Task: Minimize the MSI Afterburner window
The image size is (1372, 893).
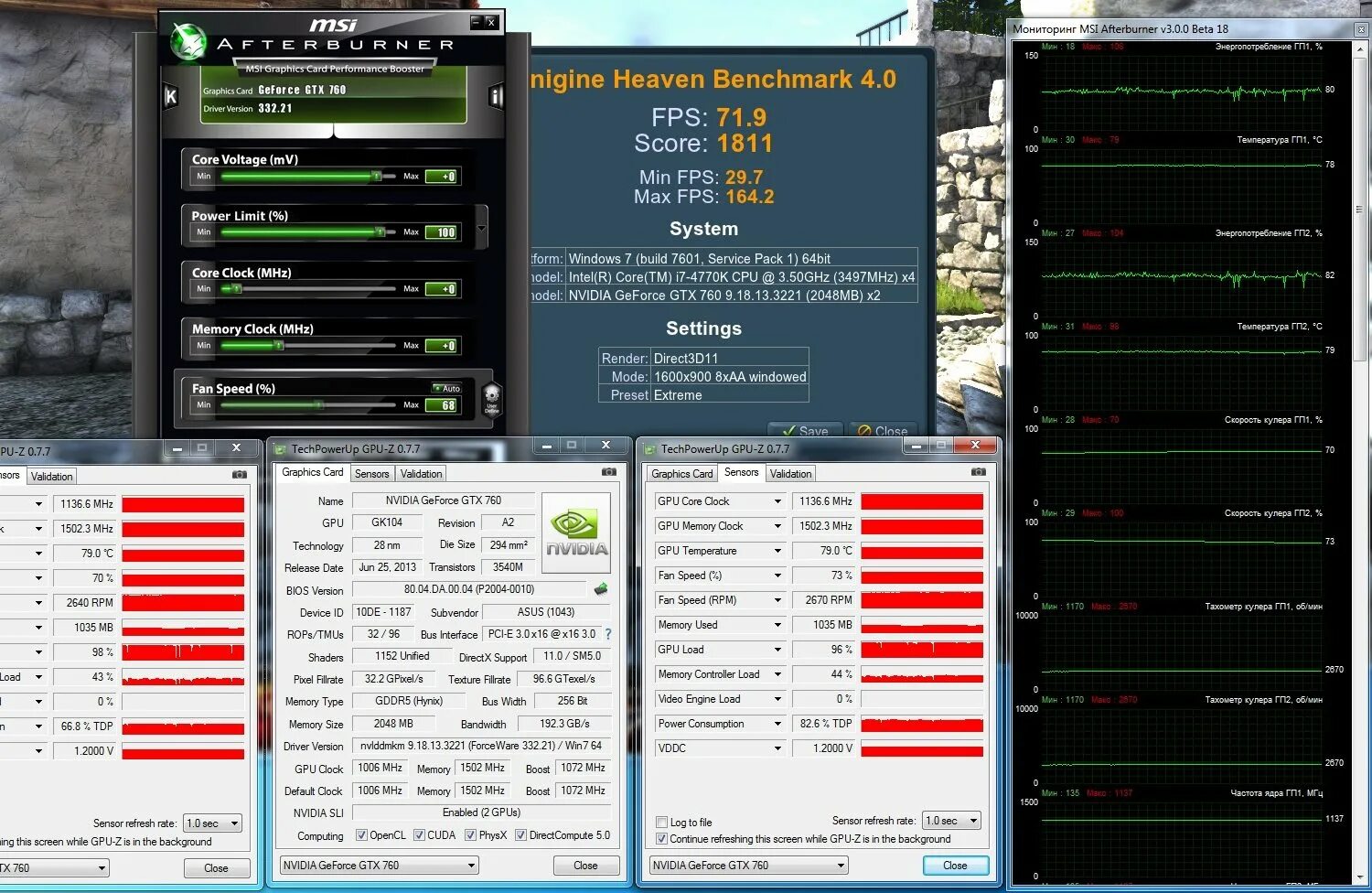Action: (x=477, y=21)
